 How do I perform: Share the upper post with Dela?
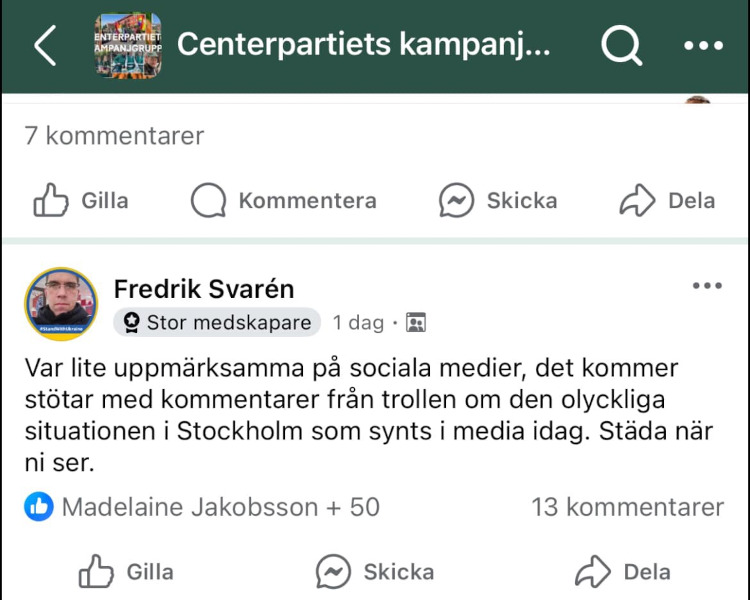[x=667, y=200]
